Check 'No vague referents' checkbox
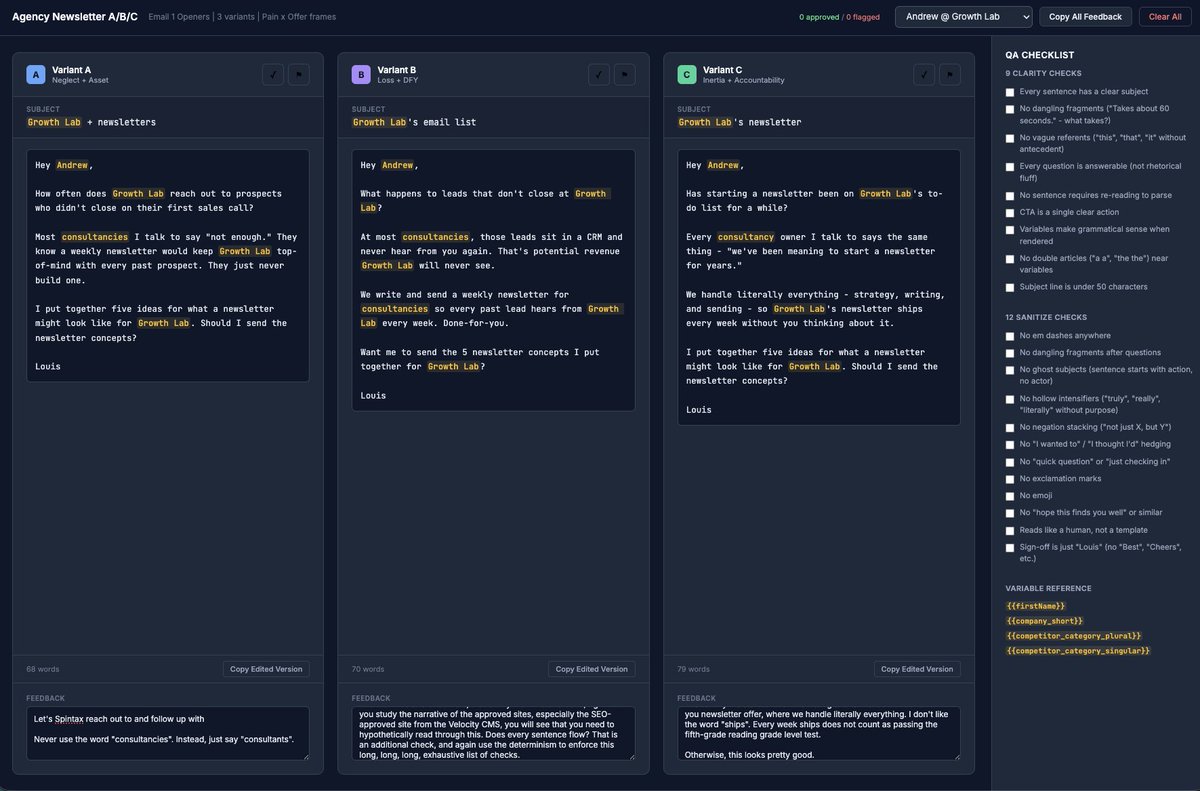Image resolution: width=1200 pixels, height=791 pixels. pos(1010,138)
